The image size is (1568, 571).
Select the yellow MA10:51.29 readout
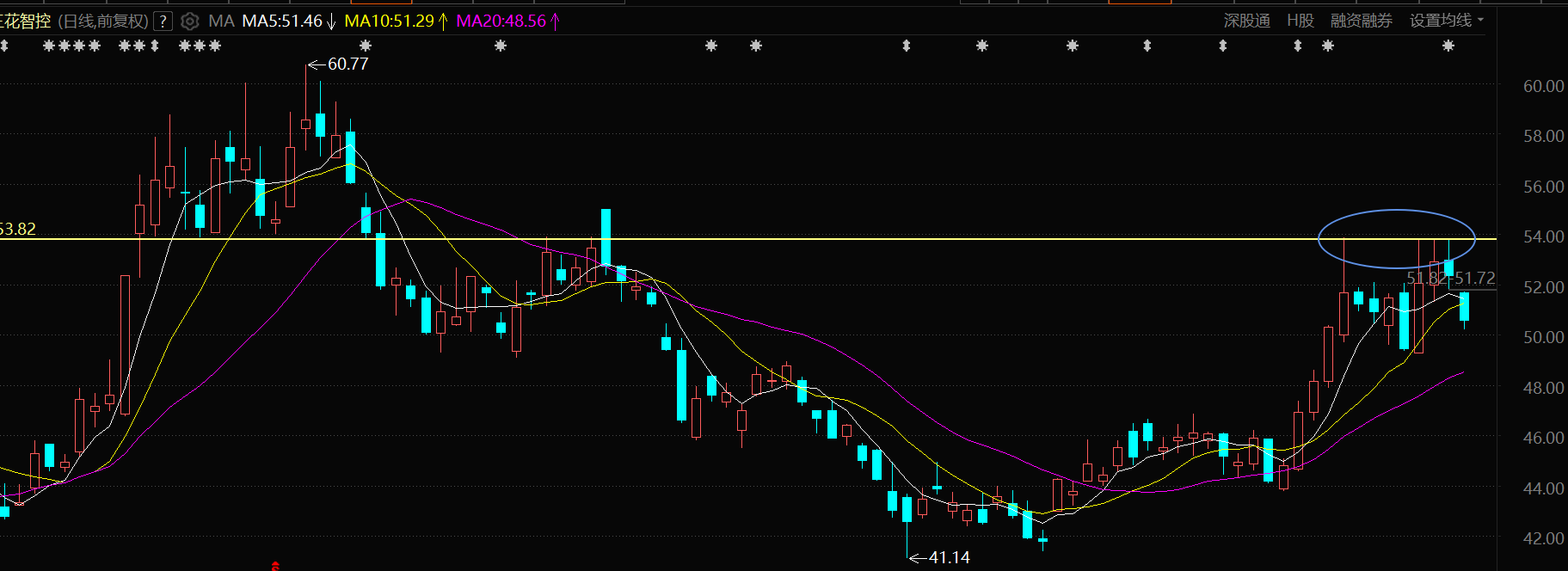pos(389,21)
